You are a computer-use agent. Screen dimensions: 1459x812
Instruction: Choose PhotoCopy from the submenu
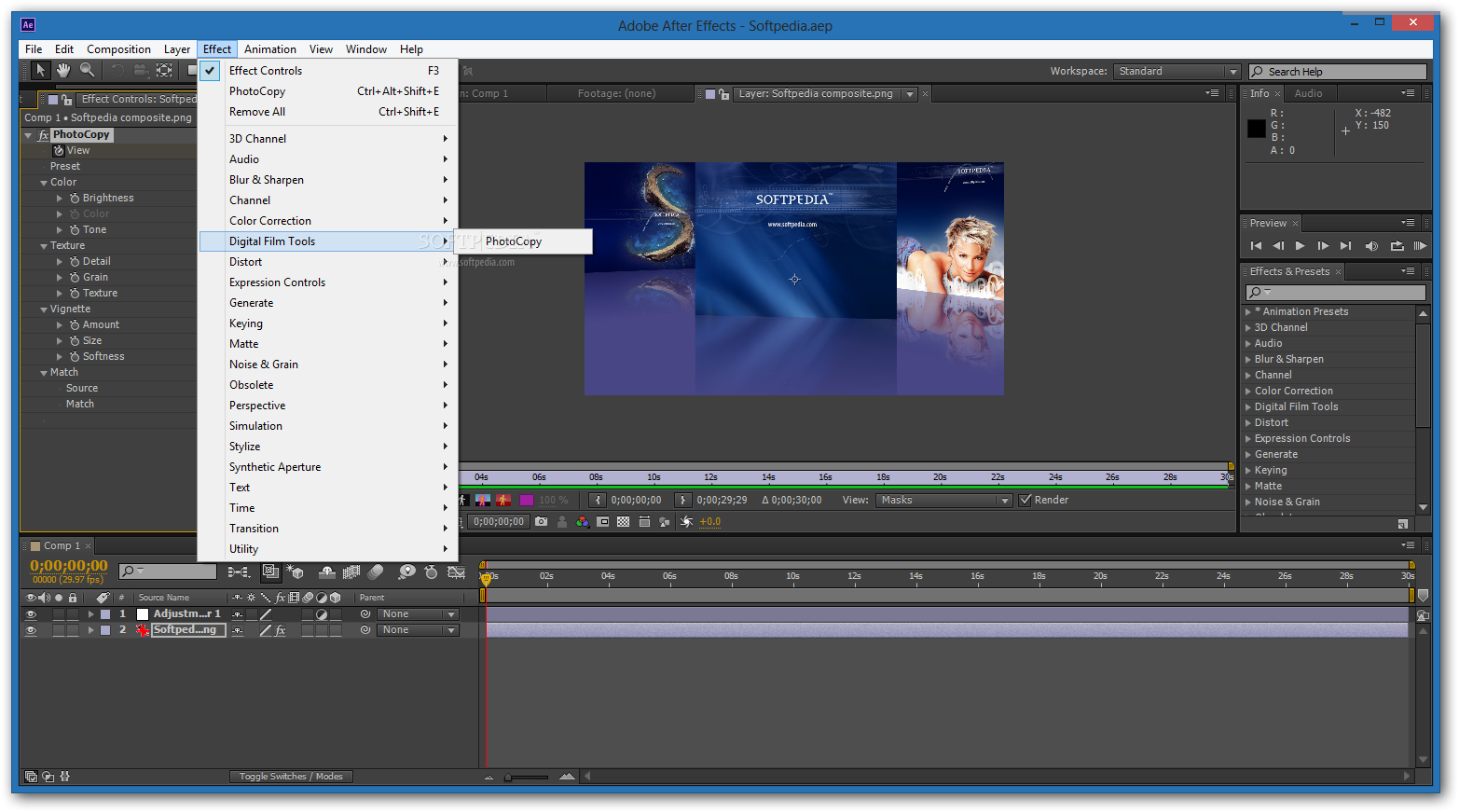point(524,241)
